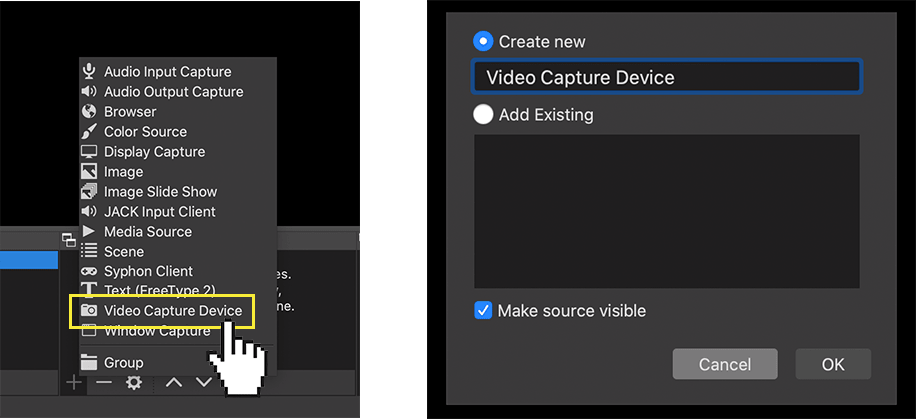Click the Color Source paintbrush icon

89,132
